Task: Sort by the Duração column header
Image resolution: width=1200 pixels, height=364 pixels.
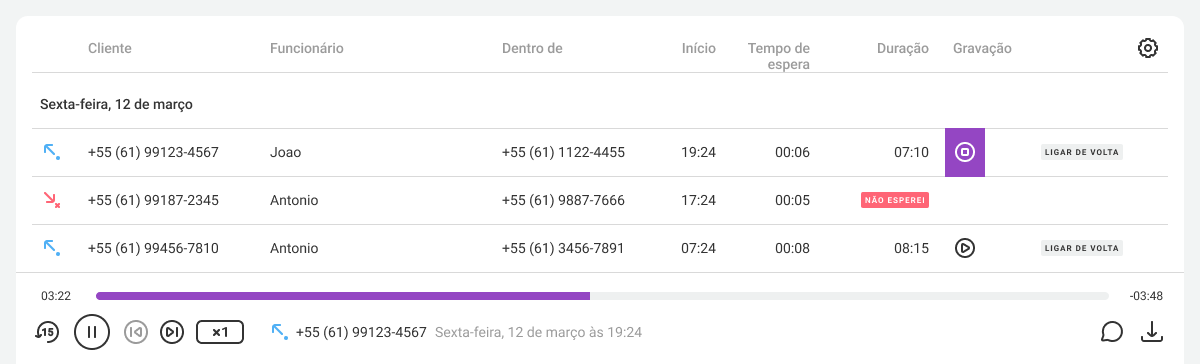Action: [x=903, y=48]
